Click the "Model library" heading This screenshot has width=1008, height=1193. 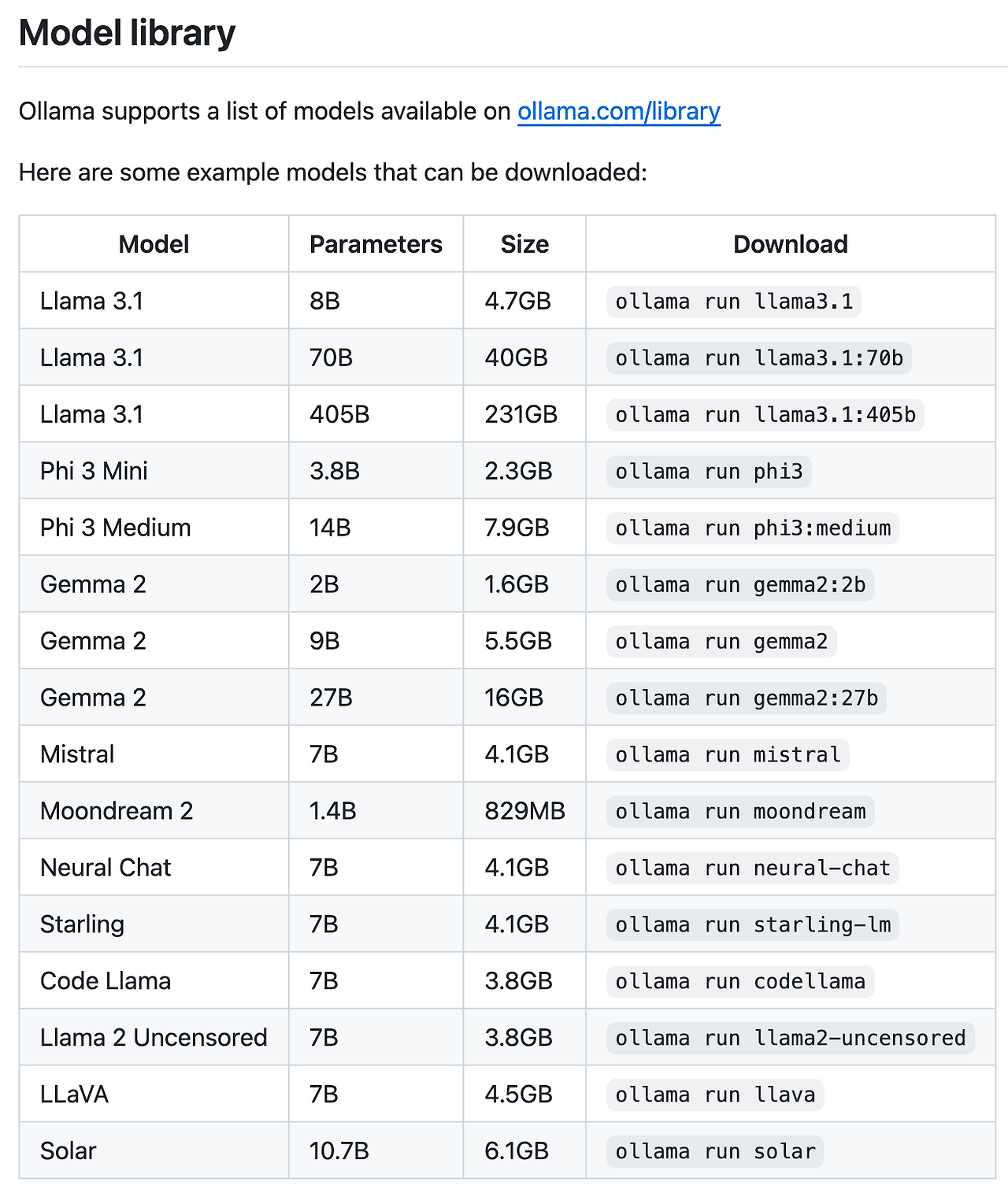point(127,33)
